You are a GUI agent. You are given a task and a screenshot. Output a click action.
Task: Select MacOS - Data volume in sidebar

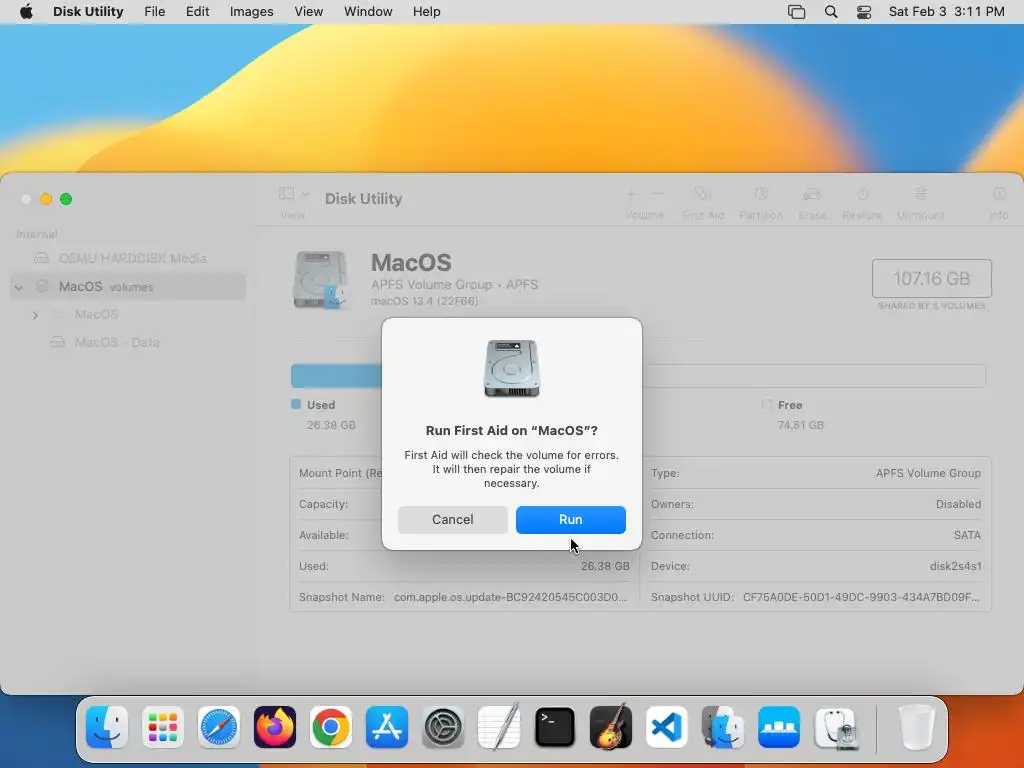(128, 342)
